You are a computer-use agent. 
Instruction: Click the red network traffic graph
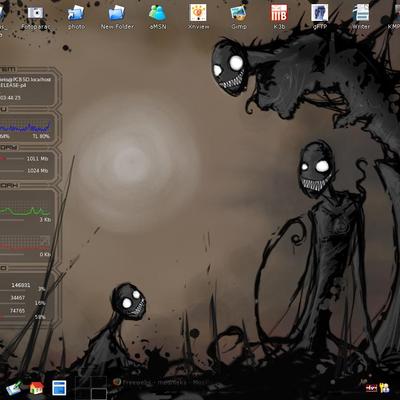point(25,244)
